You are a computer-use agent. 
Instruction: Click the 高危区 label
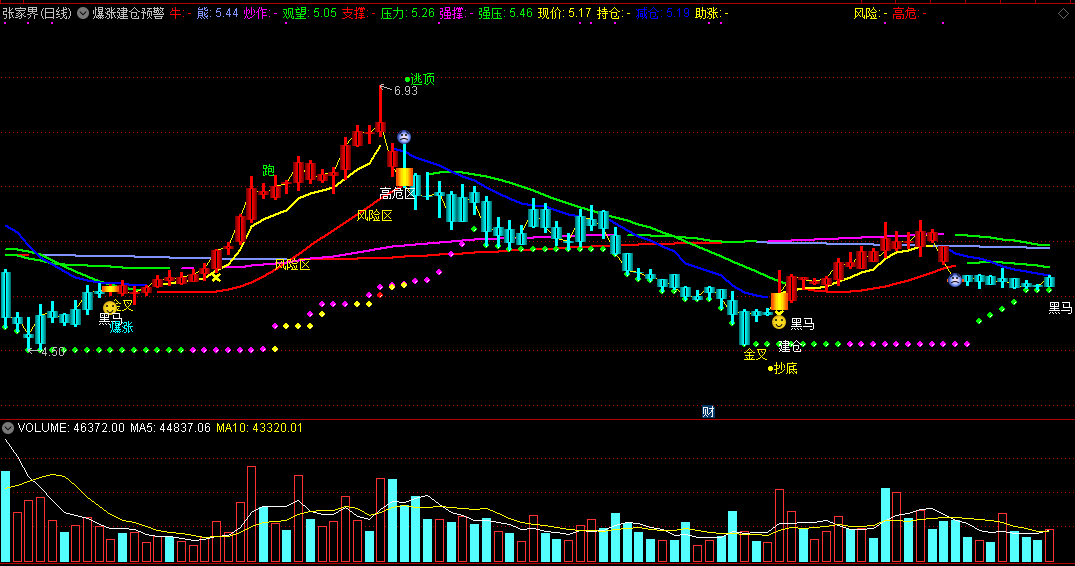tap(398, 194)
